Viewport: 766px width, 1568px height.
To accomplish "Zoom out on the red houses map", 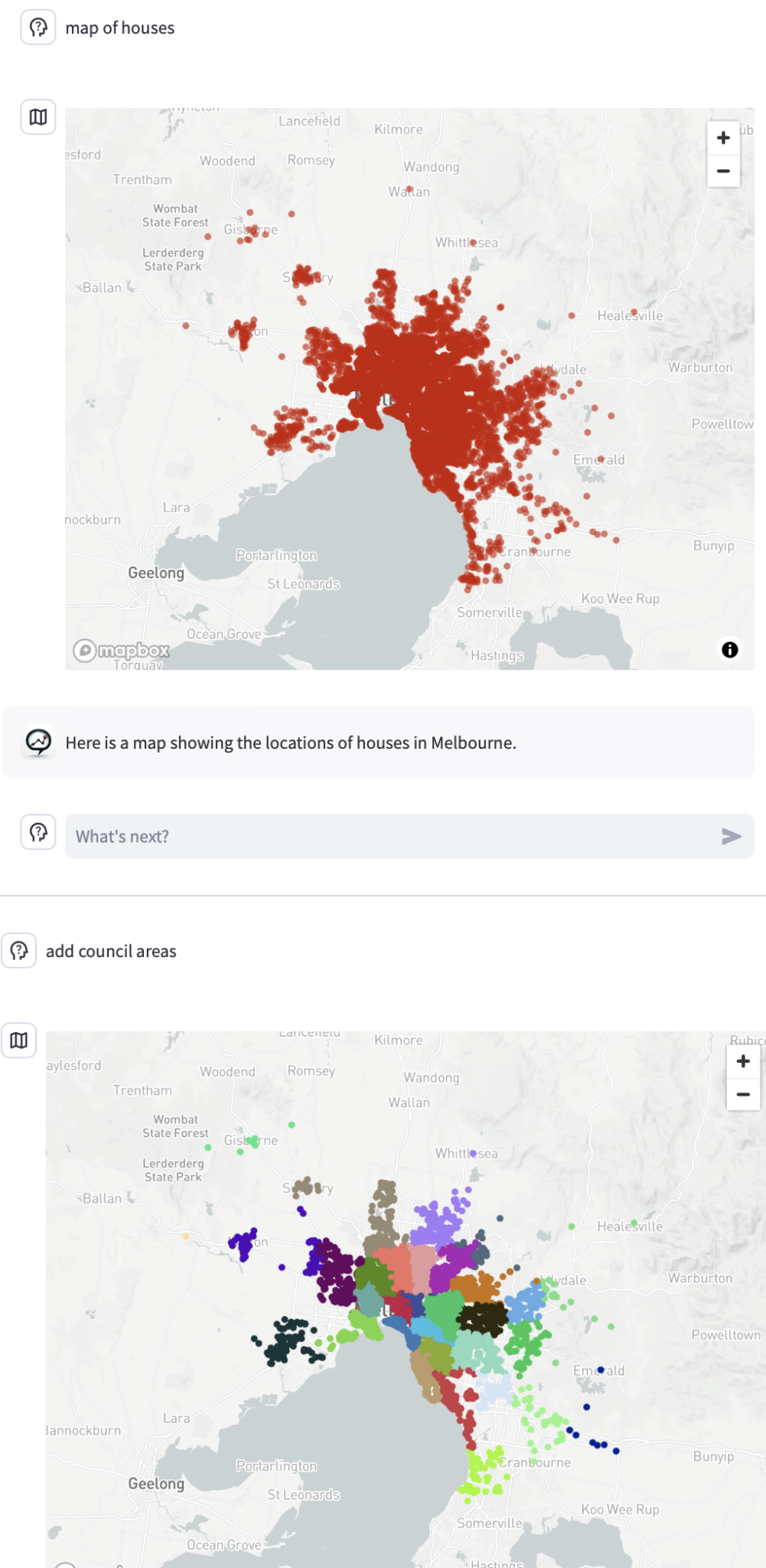I will 723,171.
